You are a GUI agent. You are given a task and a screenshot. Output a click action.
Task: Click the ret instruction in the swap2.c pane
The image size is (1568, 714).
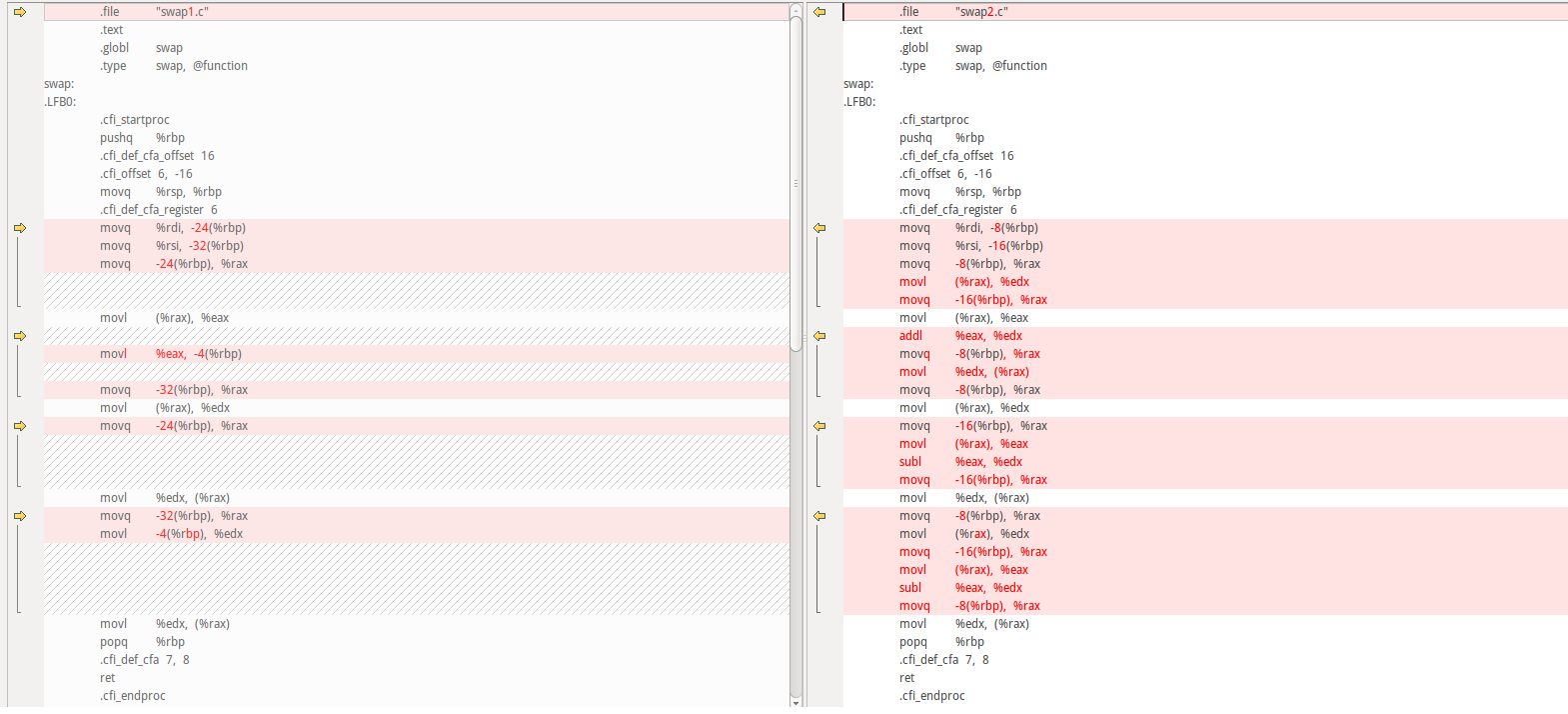[x=906, y=678]
